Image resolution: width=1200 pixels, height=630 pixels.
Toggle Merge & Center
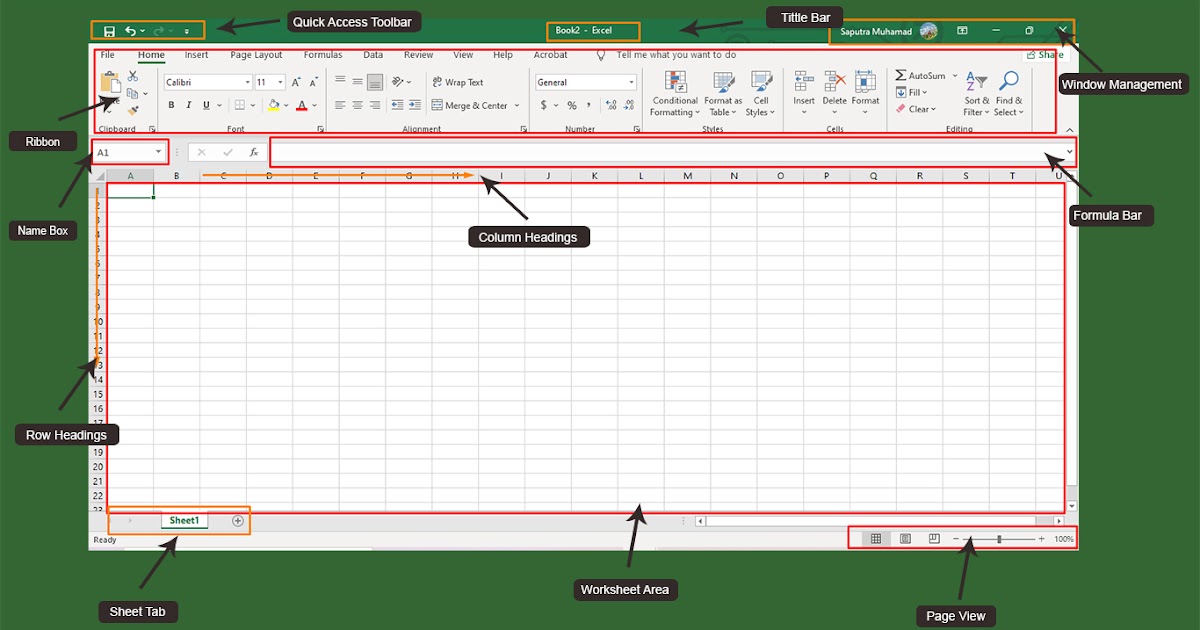471,103
